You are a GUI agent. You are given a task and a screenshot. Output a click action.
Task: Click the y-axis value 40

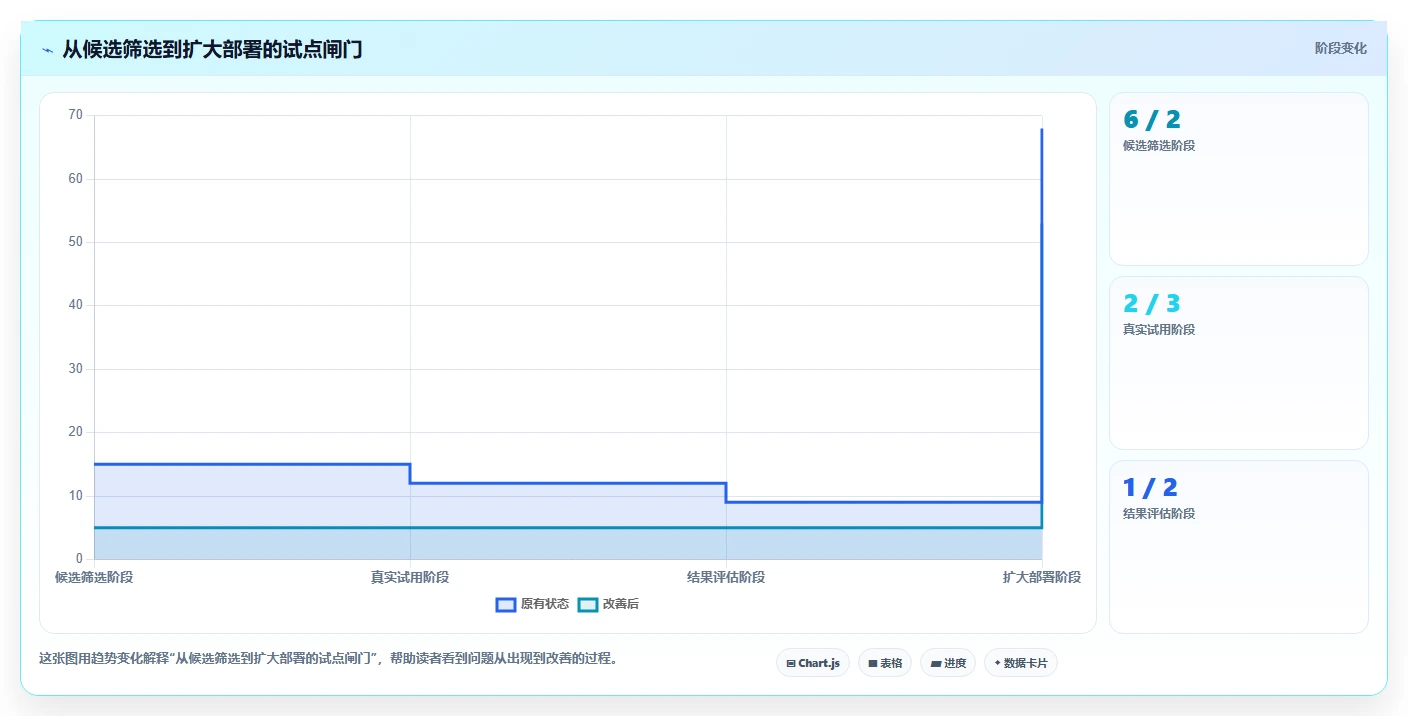[x=76, y=305]
